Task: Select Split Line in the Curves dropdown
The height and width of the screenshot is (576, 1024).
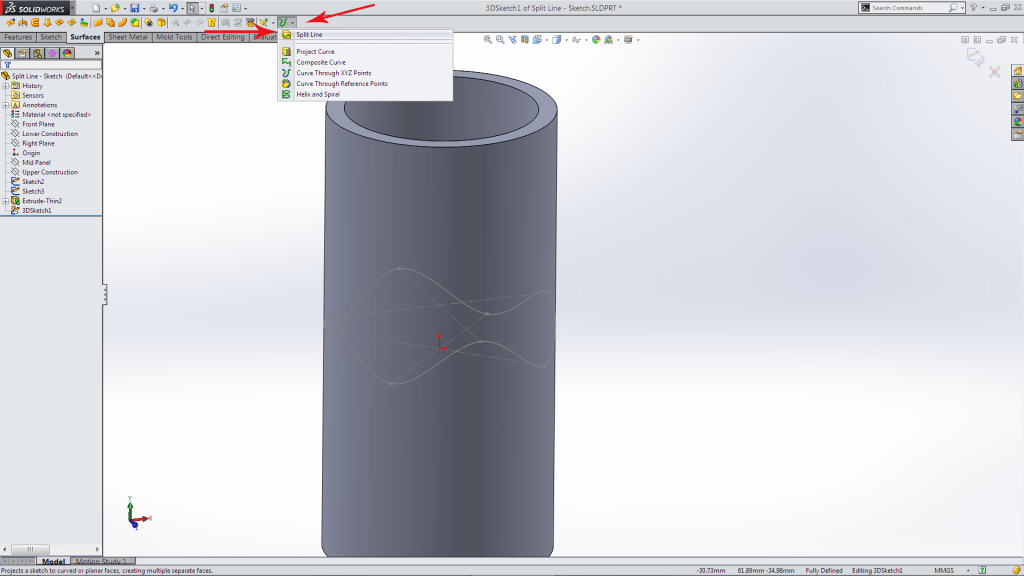Action: 309,35
